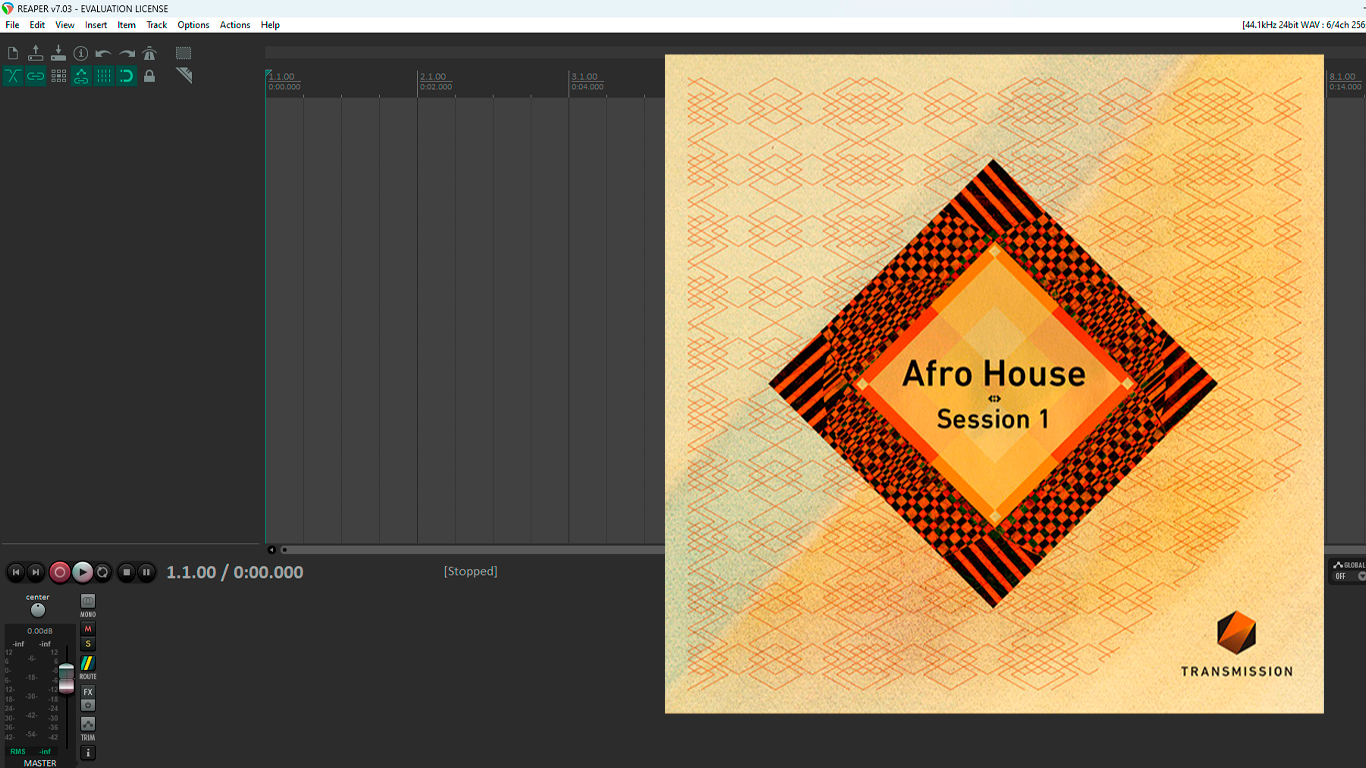Toggle item grouping chain-link icon
The height and width of the screenshot is (768, 1366).
click(36, 76)
